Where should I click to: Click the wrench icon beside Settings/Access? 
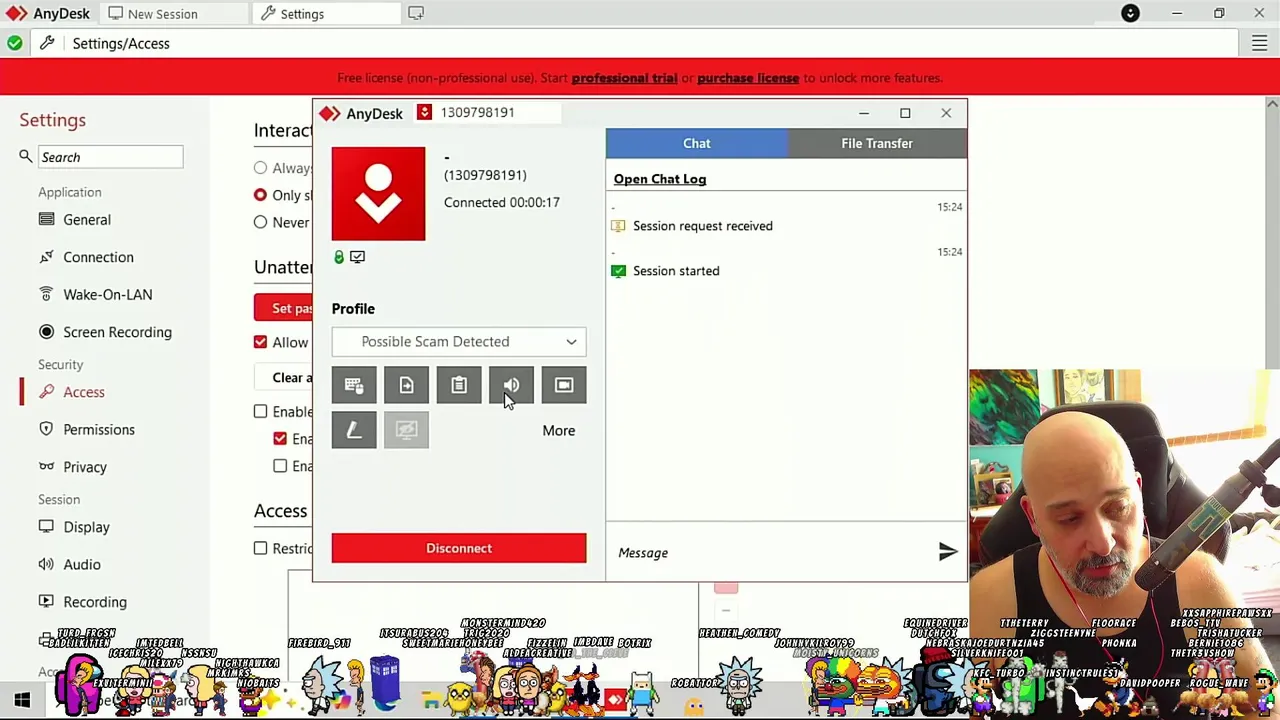pos(47,43)
